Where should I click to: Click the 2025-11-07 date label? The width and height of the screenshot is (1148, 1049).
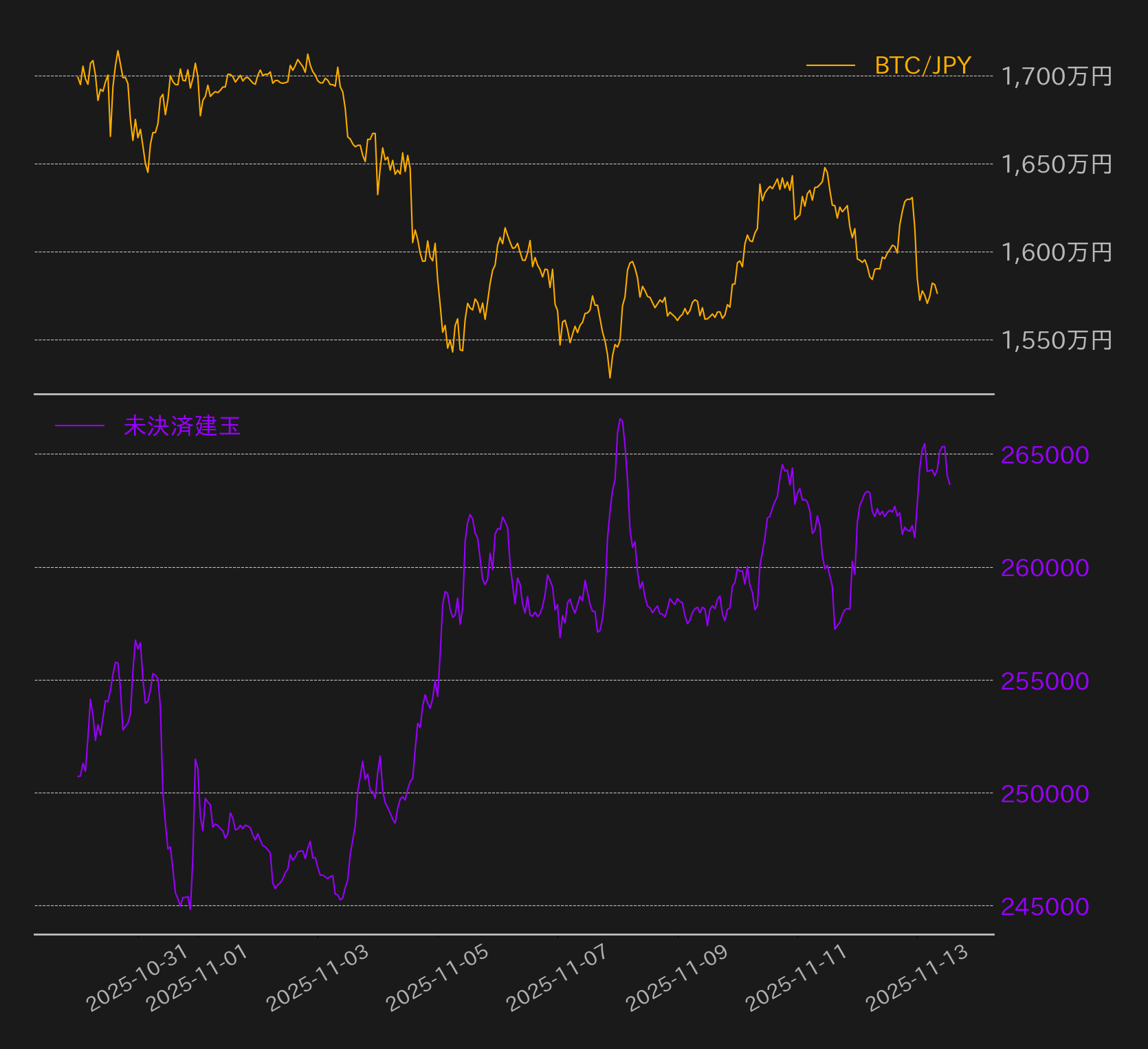[557, 978]
